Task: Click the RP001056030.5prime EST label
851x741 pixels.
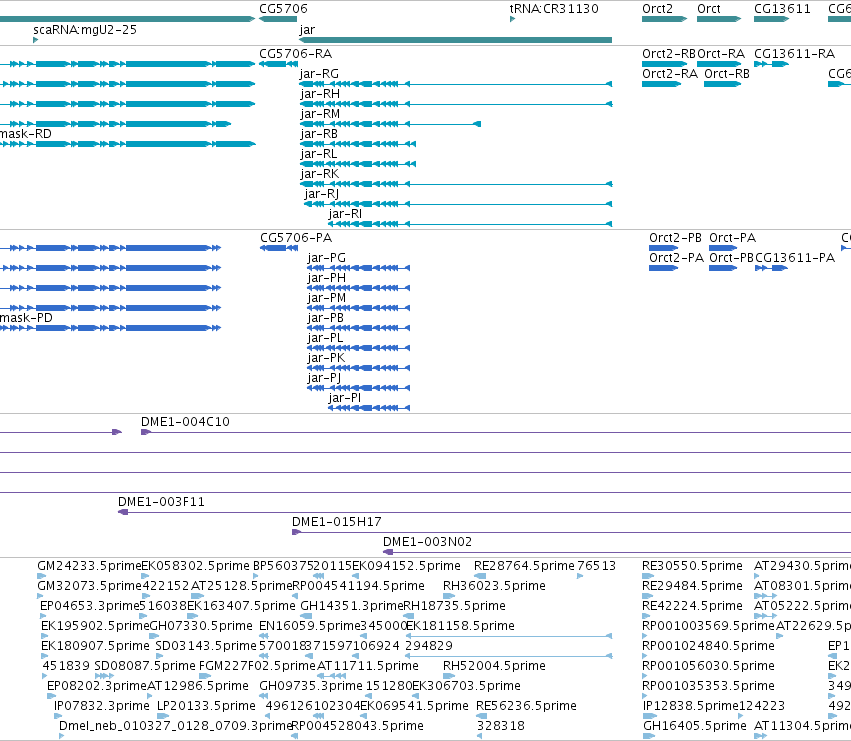Action: click(708, 666)
